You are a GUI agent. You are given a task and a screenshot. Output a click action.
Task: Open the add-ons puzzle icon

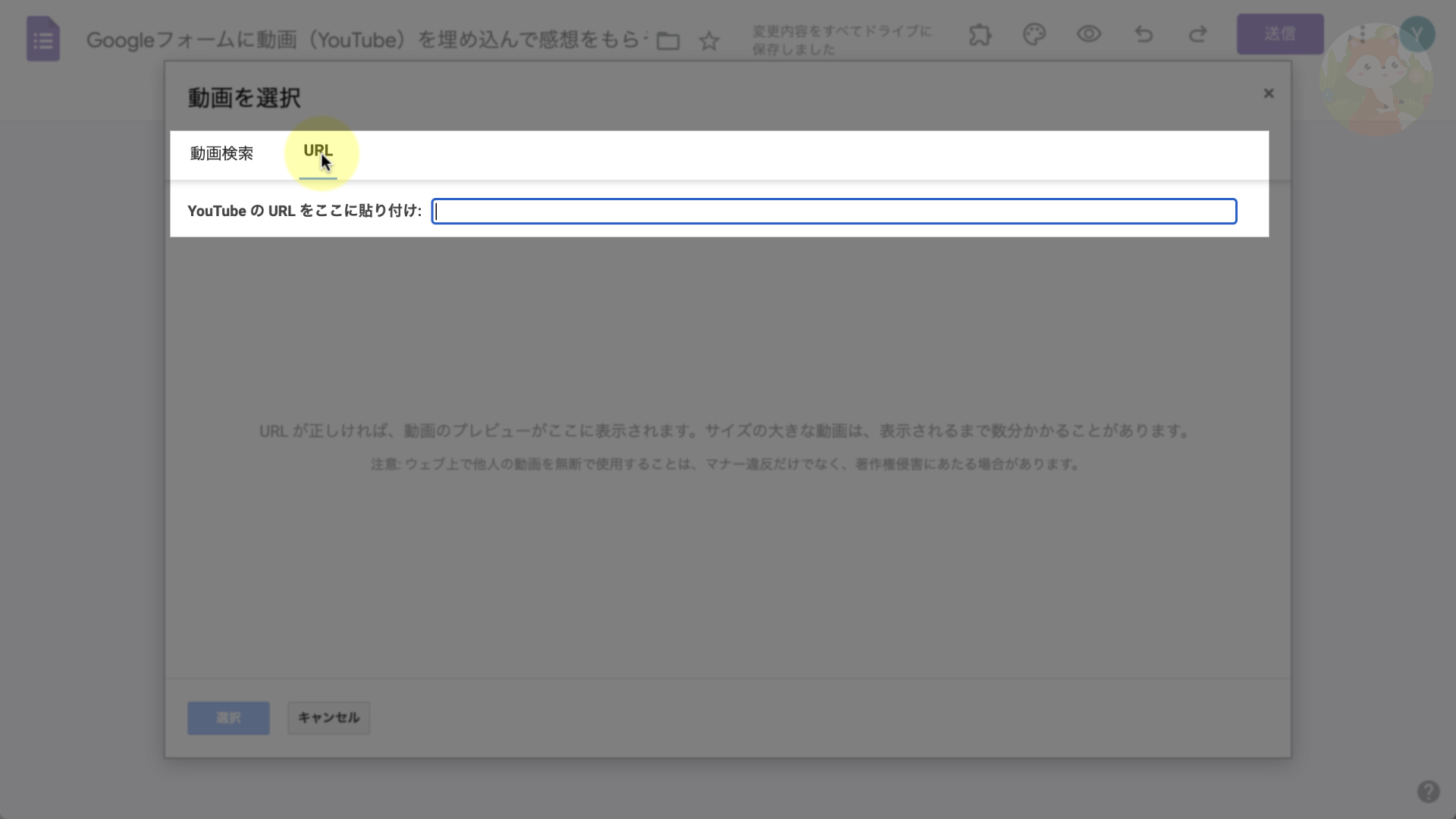pyautogui.click(x=980, y=34)
